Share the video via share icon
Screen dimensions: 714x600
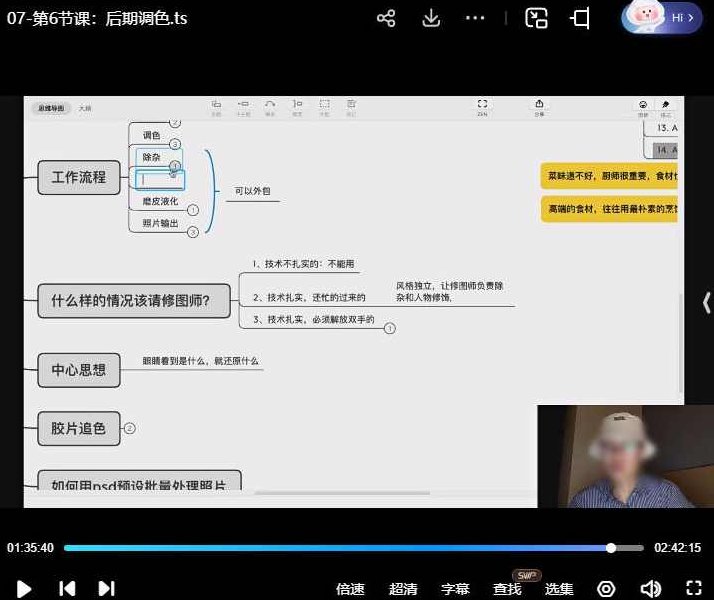[386, 18]
